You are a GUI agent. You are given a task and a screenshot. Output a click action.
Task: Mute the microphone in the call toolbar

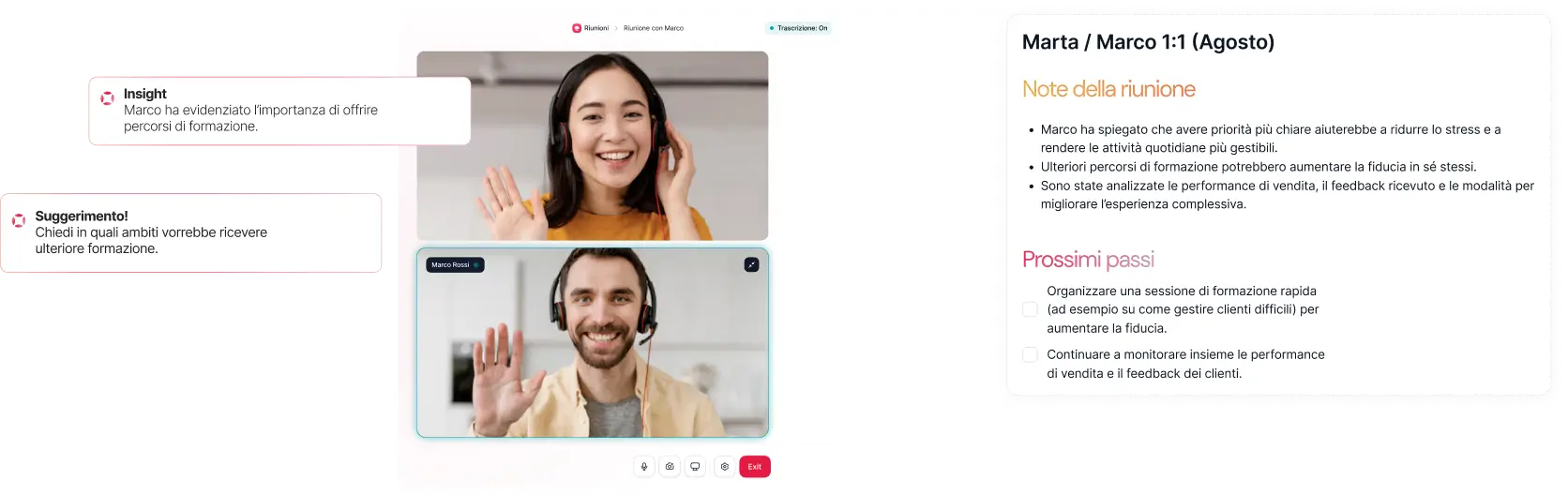(643, 467)
